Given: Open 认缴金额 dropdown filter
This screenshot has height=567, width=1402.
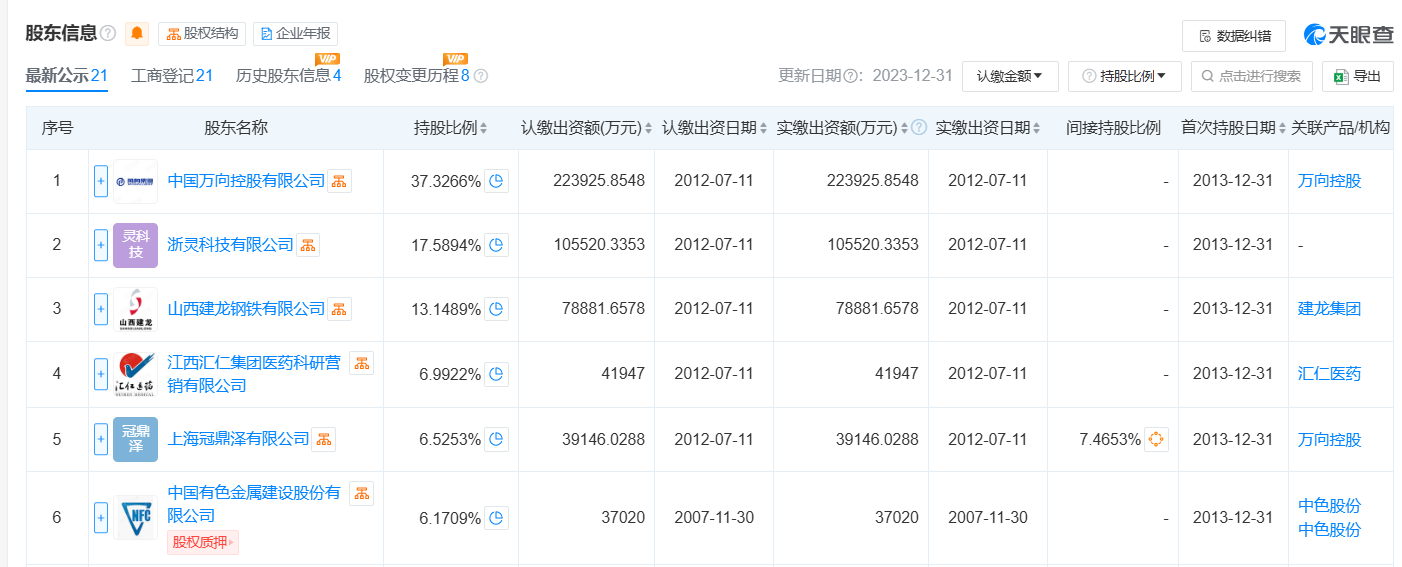Looking at the screenshot, I should click(1010, 76).
